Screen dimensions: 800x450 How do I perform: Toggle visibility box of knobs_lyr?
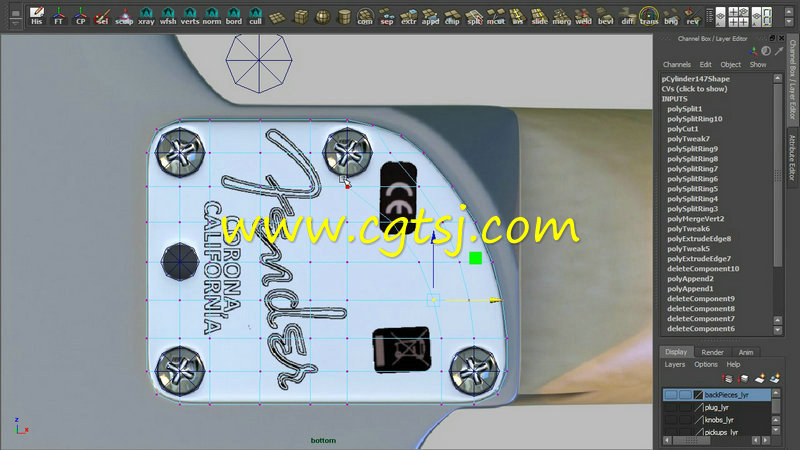click(x=670, y=420)
